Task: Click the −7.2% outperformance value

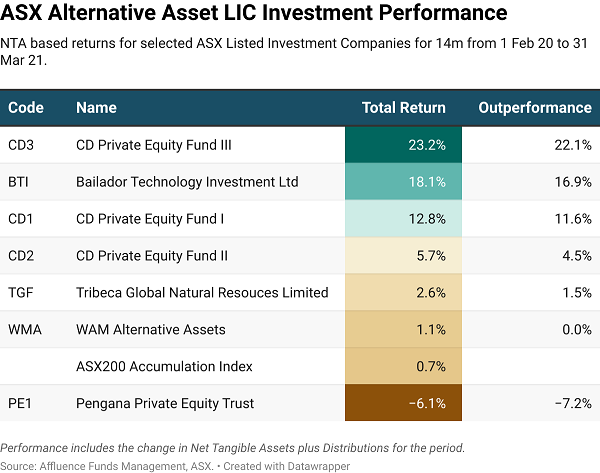Action: 571,404
